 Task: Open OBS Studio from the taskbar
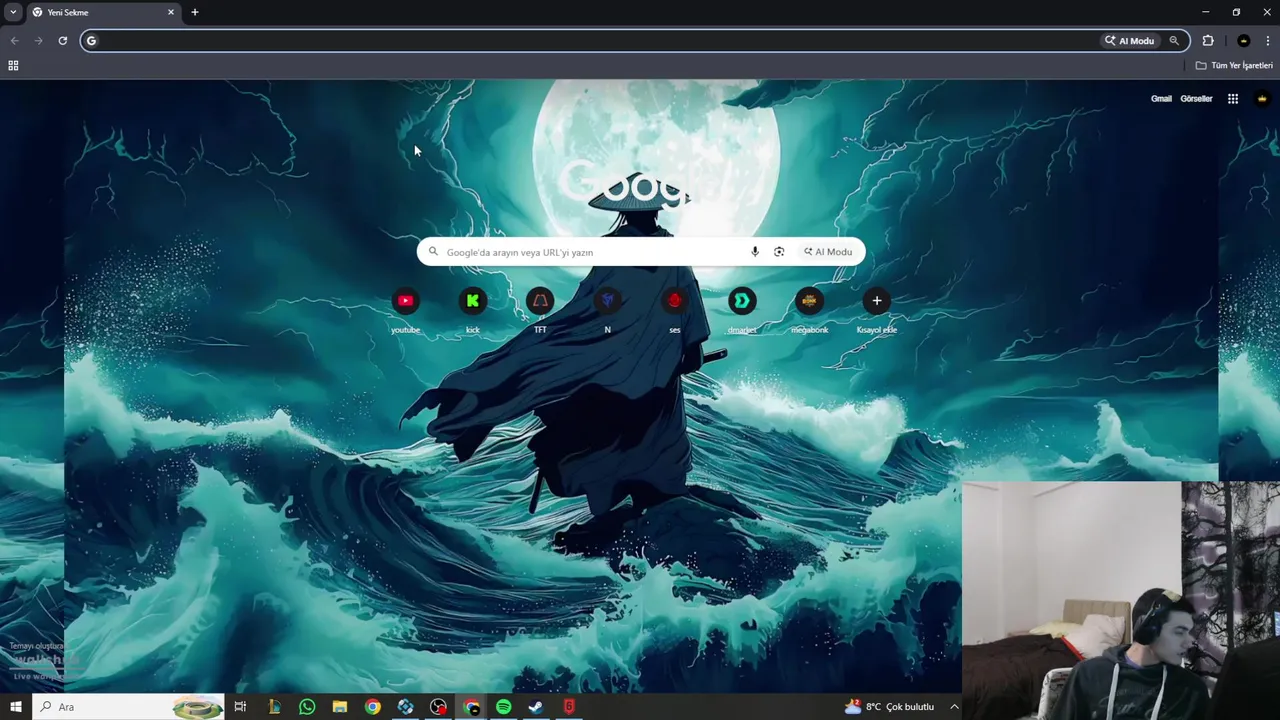438,707
